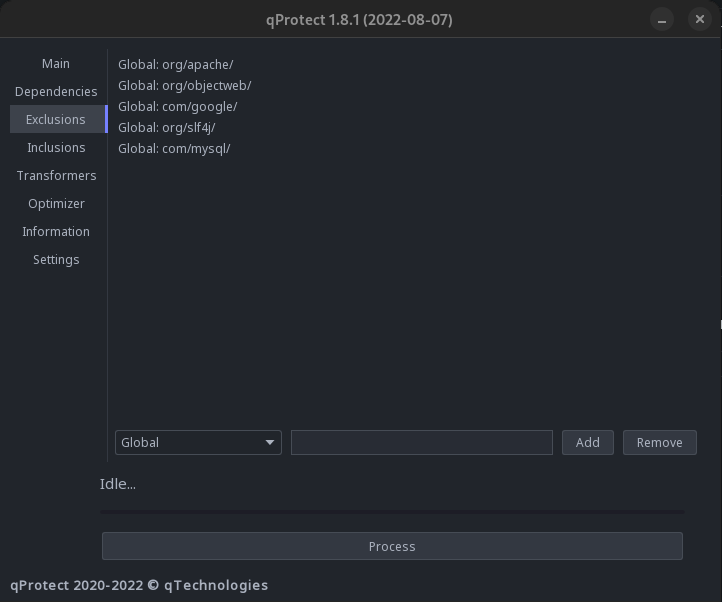Viewport: 722px width, 602px height.
Task: Select the 'Global: org/apache/' exclusion entry
Action: click(176, 64)
